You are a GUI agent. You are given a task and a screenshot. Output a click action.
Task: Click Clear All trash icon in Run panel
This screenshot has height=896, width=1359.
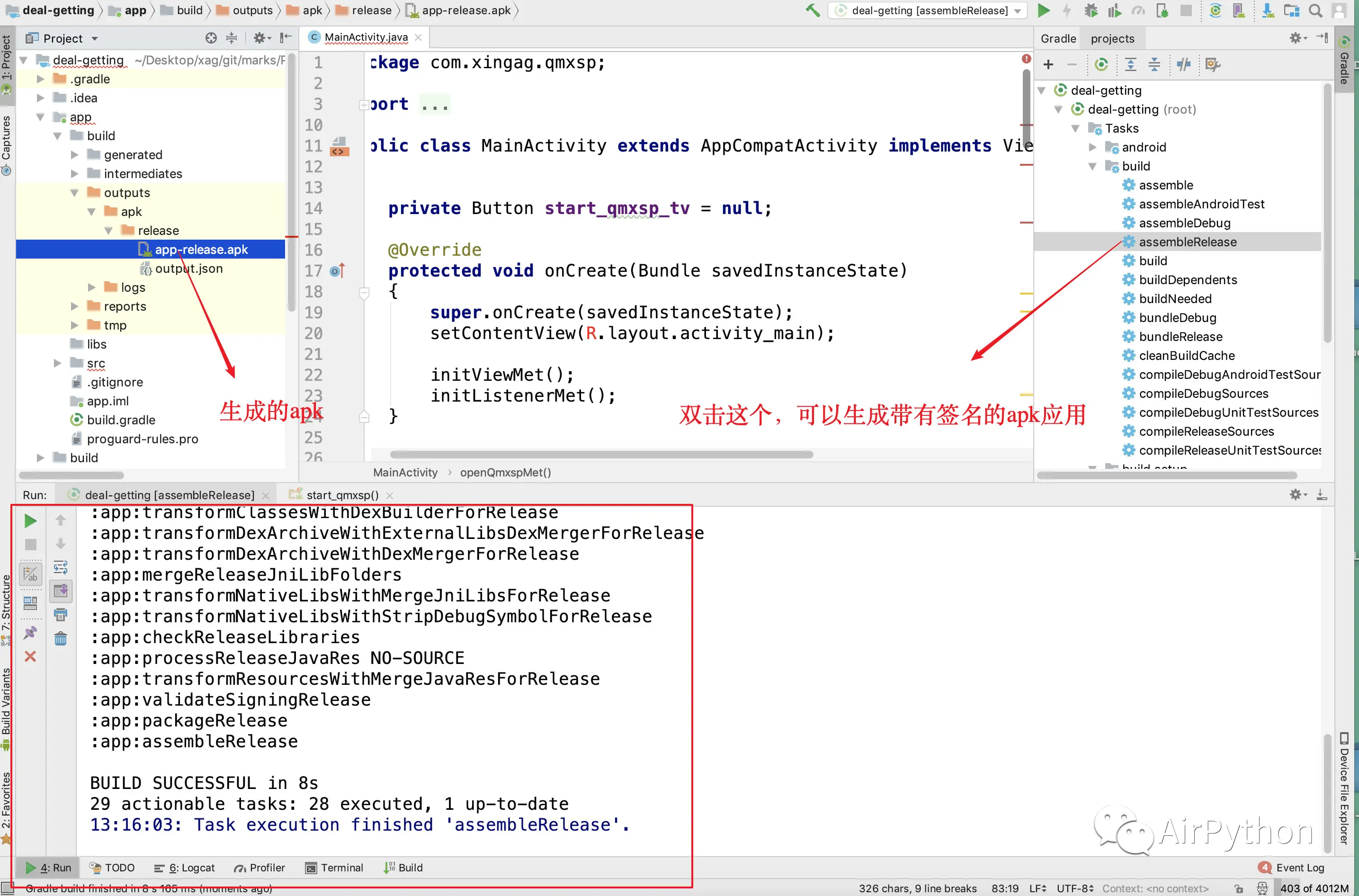click(x=61, y=638)
